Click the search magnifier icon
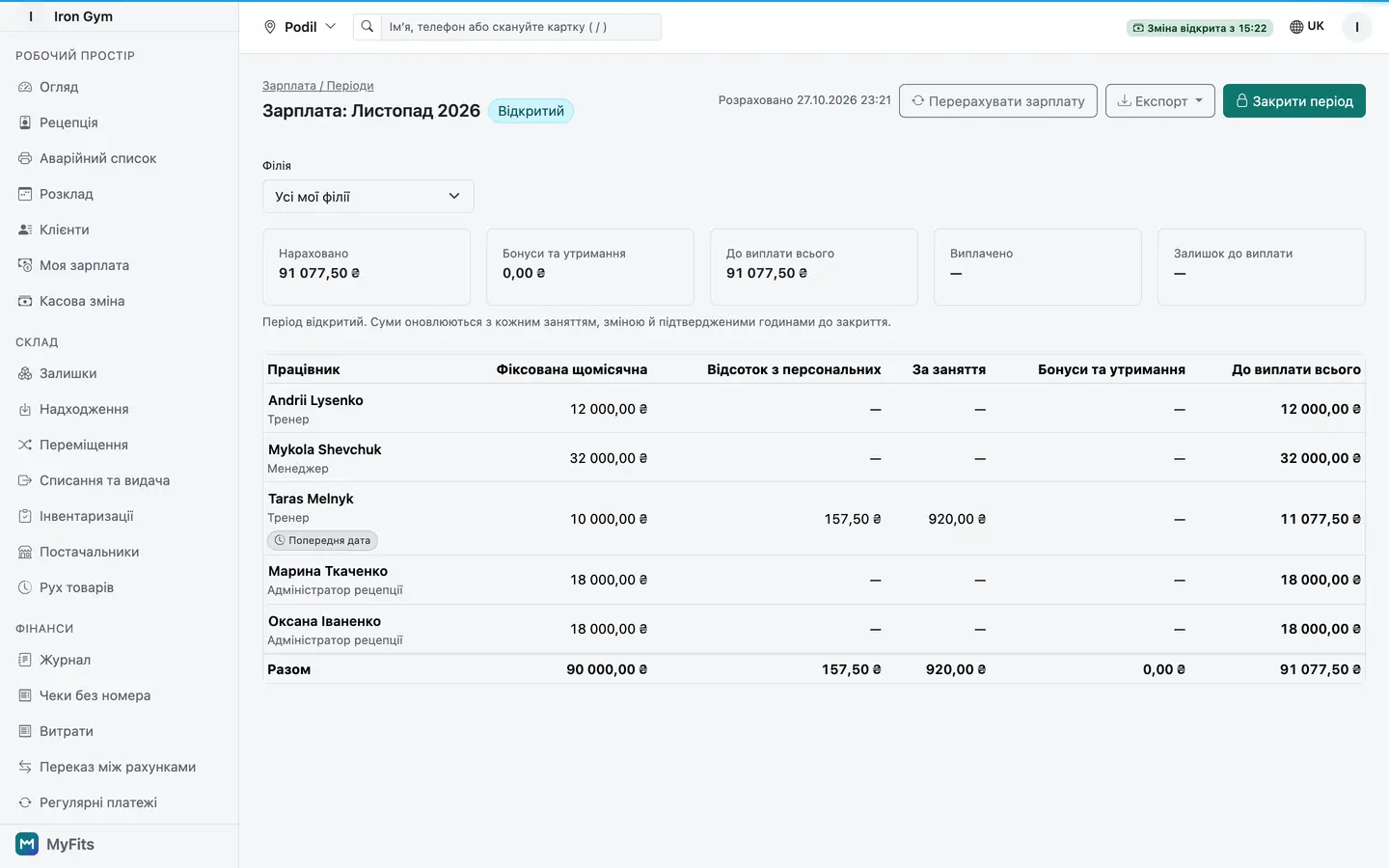The width and height of the screenshot is (1389, 868). point(368,27)
